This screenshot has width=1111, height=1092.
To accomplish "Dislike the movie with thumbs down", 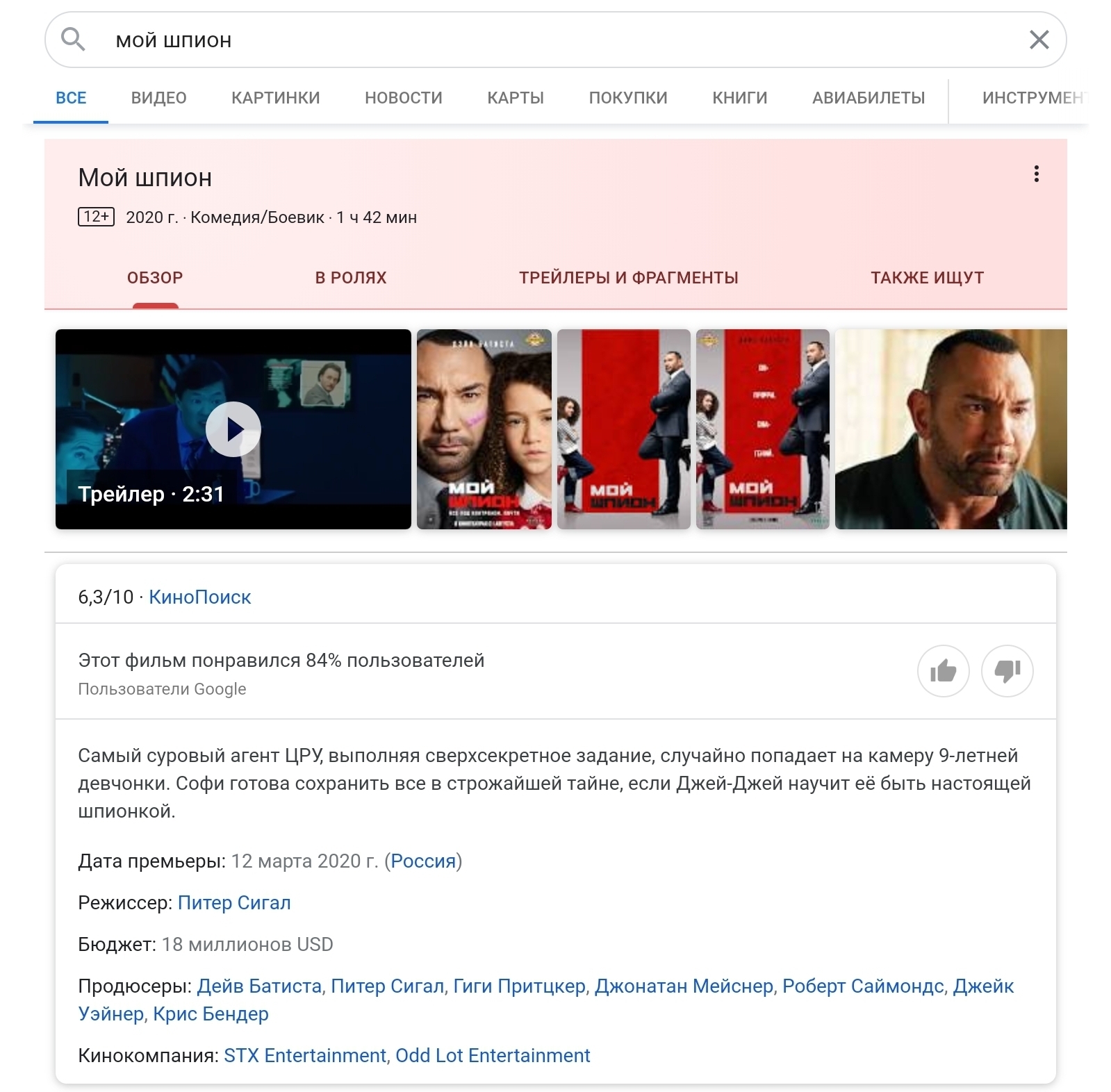I will (1007, 671).
